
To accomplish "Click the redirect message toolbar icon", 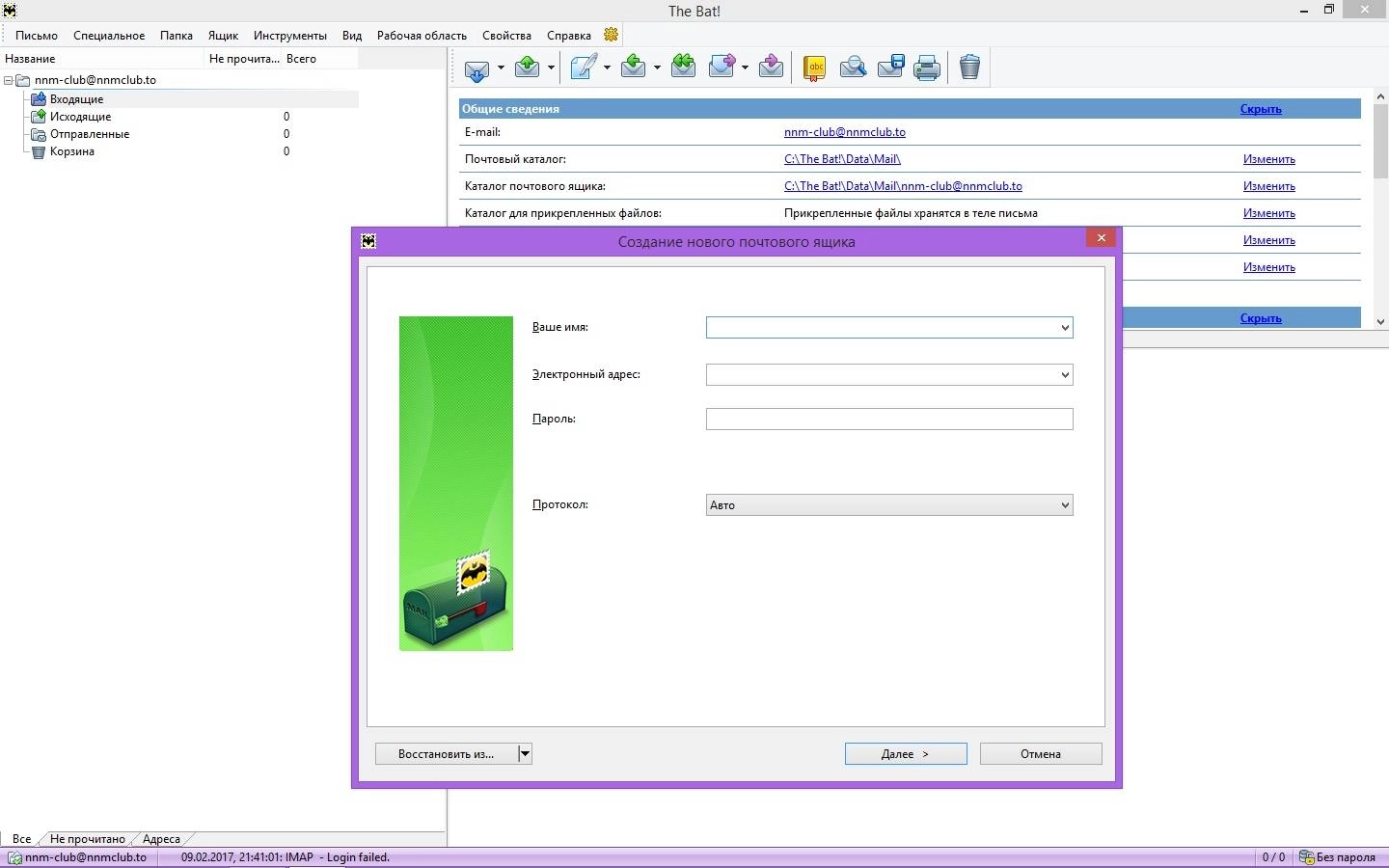I will pos(771,67).
